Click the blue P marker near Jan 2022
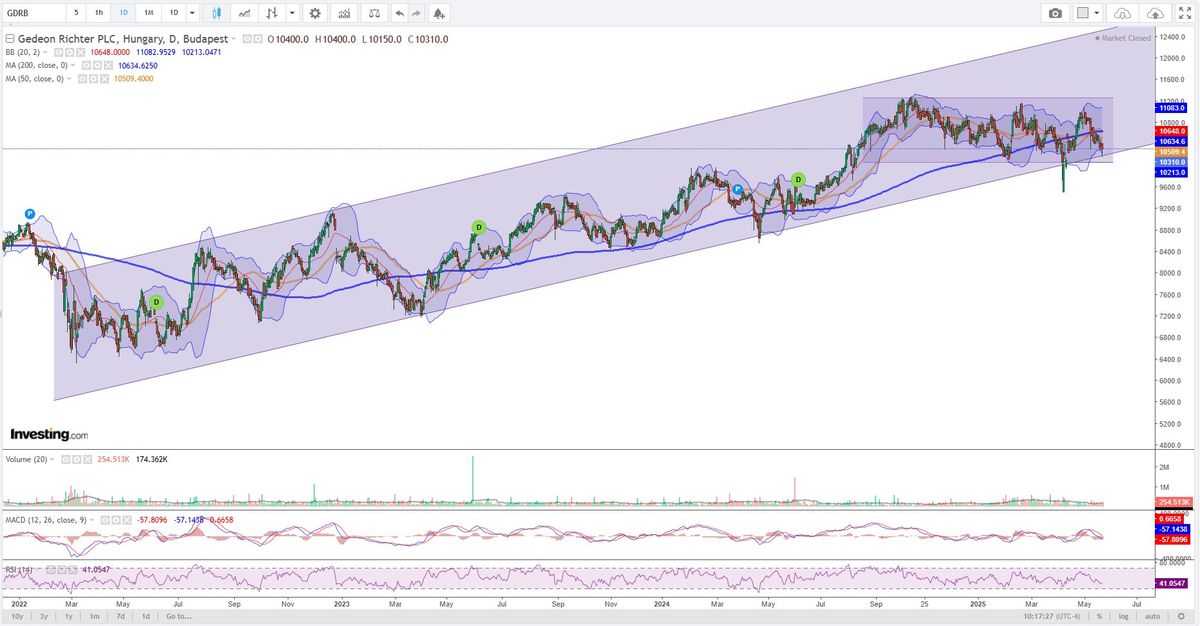Image resolution: width=1200 pixels, height=626 pixels. (30, 213)
